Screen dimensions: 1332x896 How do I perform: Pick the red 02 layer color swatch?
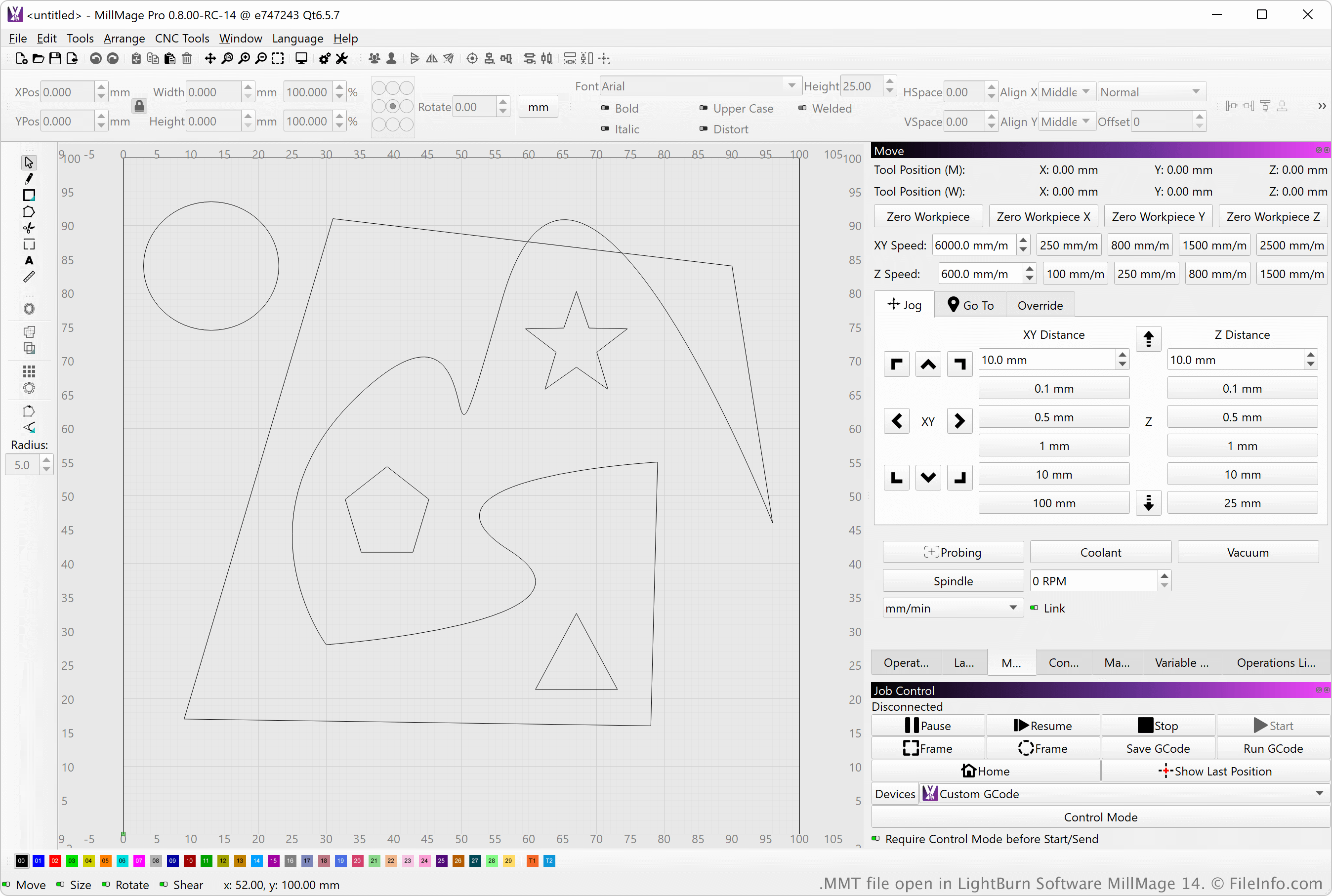tap(55, 860)
